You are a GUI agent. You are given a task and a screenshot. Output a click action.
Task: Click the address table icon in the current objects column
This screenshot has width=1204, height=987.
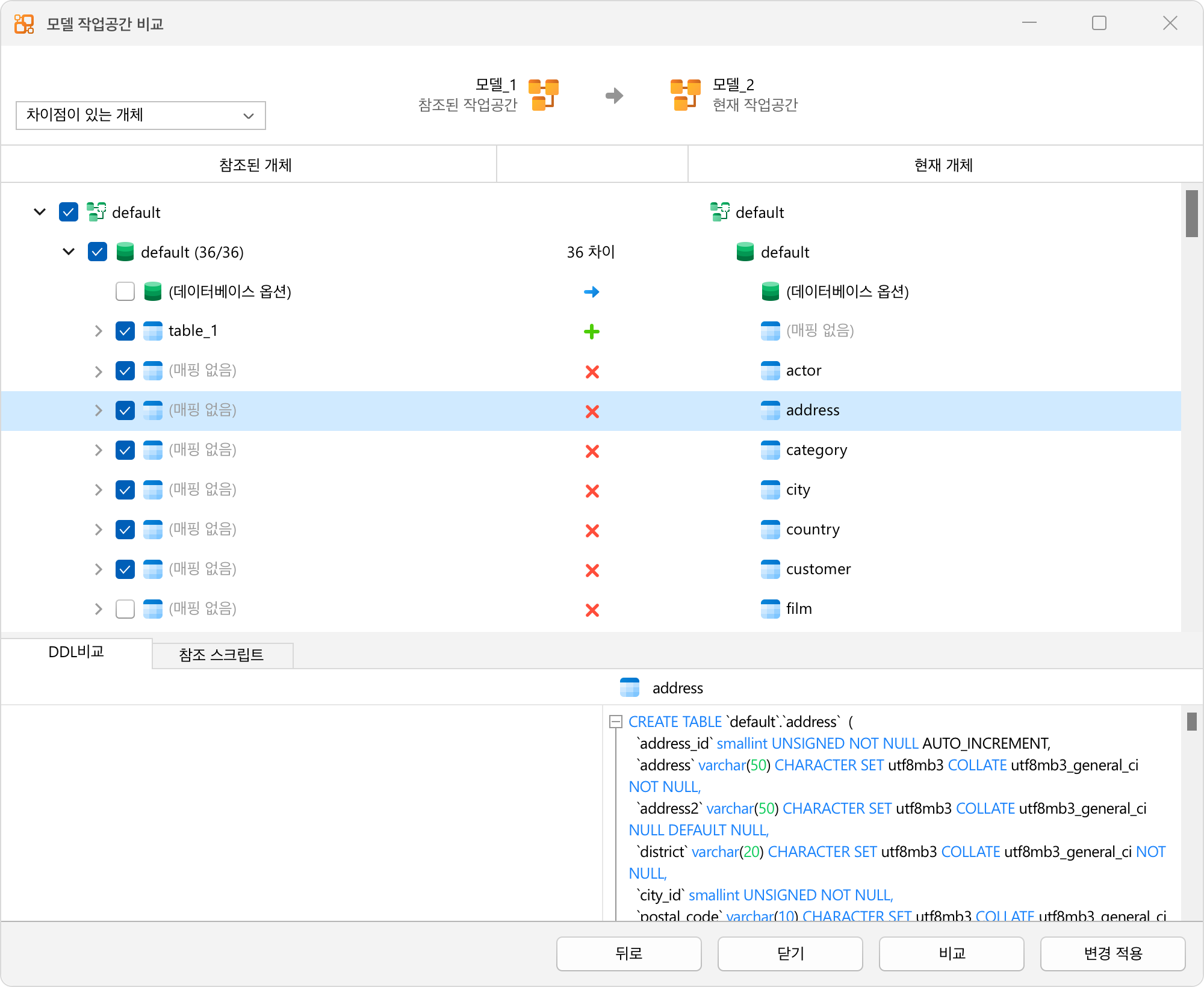[771, 410]
